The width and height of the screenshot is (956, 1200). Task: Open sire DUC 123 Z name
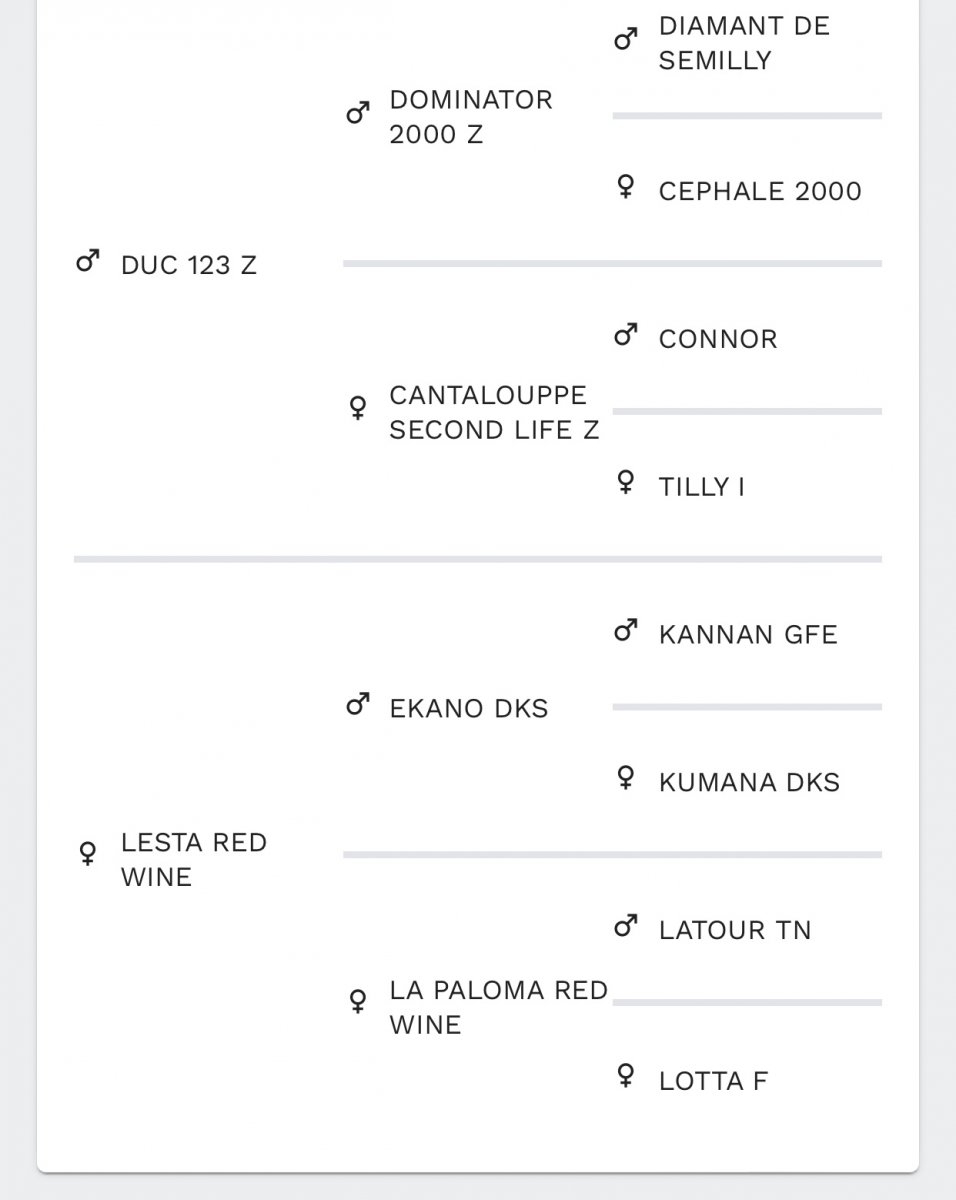pyautogui.click(x=189, y=265)
